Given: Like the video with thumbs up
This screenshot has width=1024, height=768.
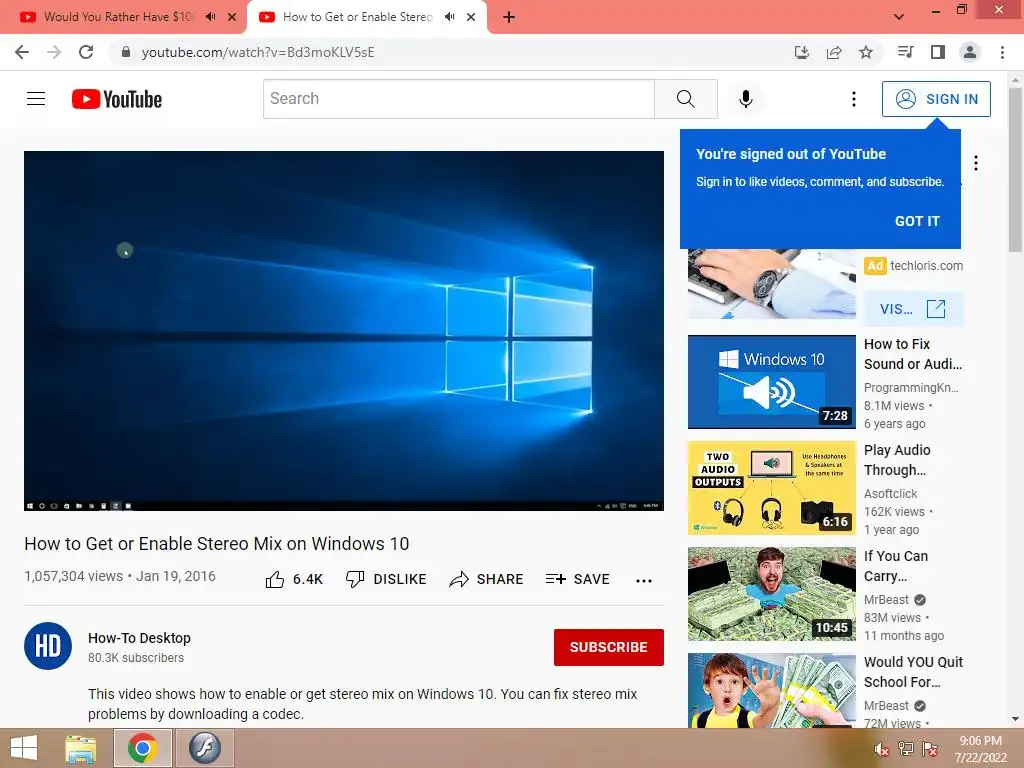Looking at the screenshot, I should tap(295, 579).
